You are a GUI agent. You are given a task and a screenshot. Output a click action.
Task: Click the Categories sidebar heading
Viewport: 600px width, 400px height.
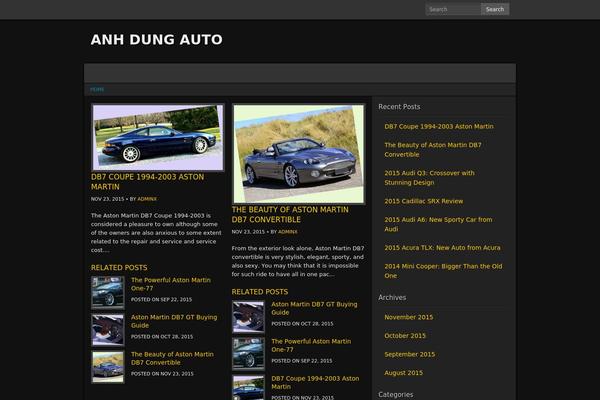(396, 395)
